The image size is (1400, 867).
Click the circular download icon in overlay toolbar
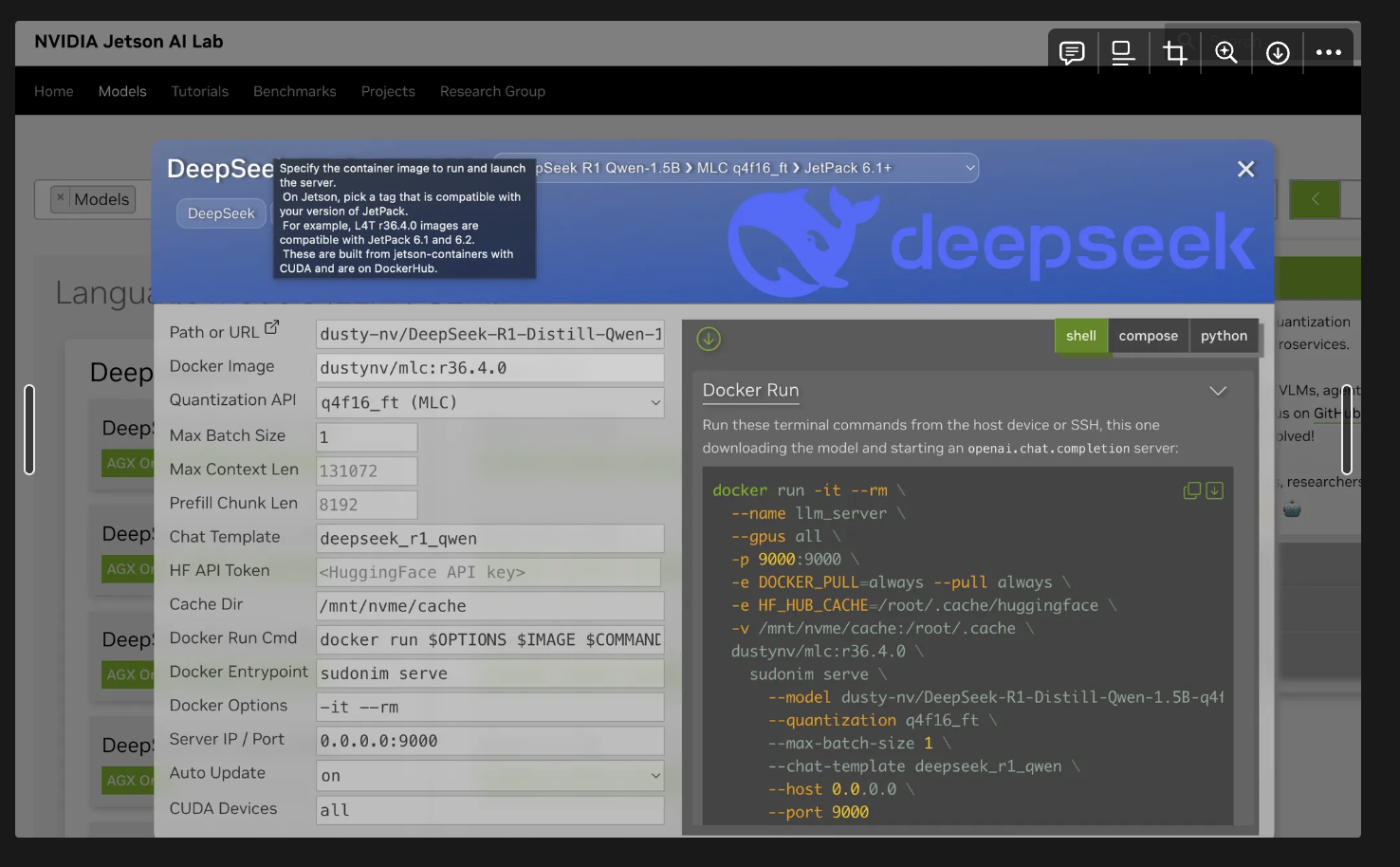coord(1278,52)
